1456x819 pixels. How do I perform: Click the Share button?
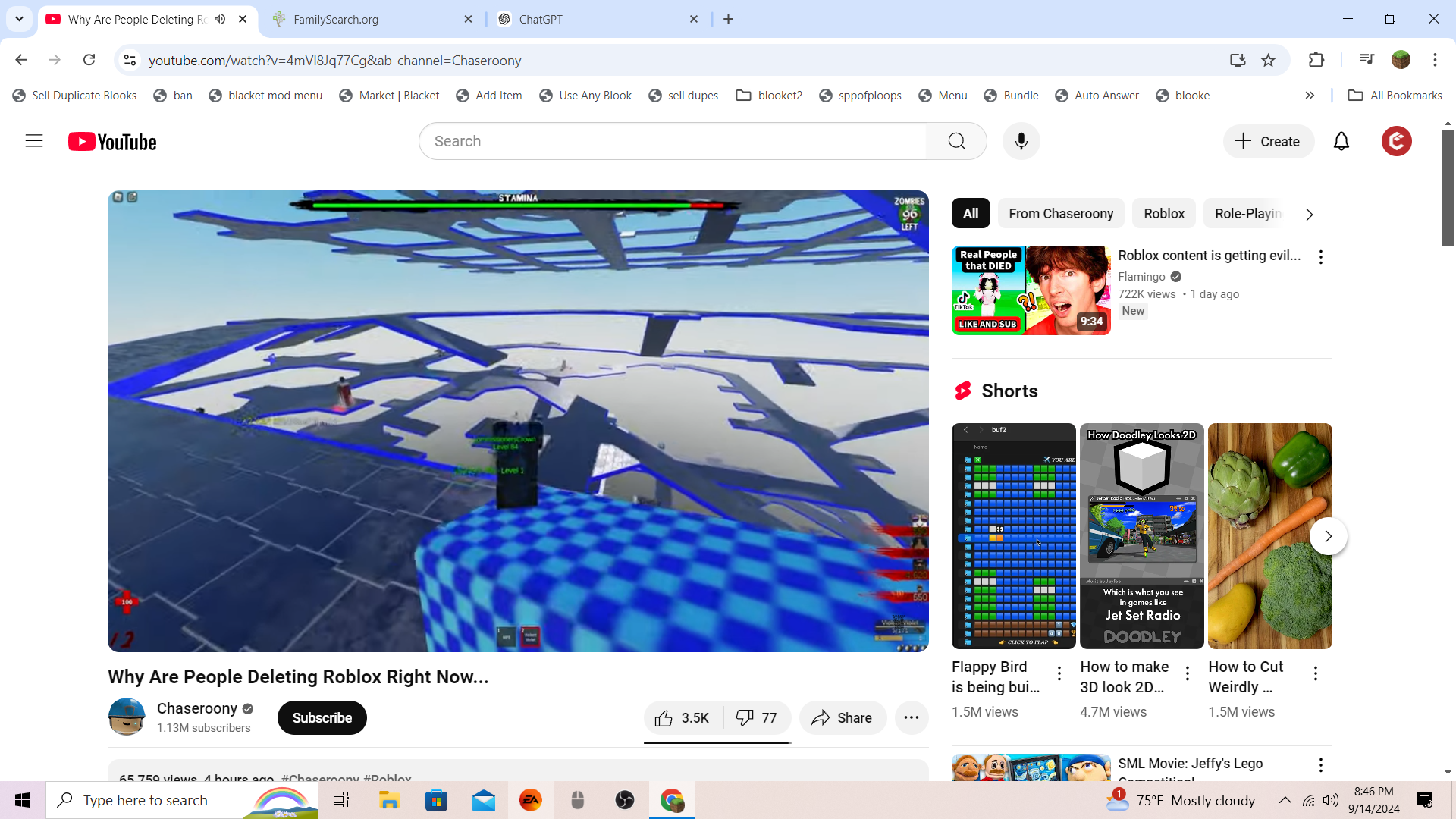coord(842,717)
